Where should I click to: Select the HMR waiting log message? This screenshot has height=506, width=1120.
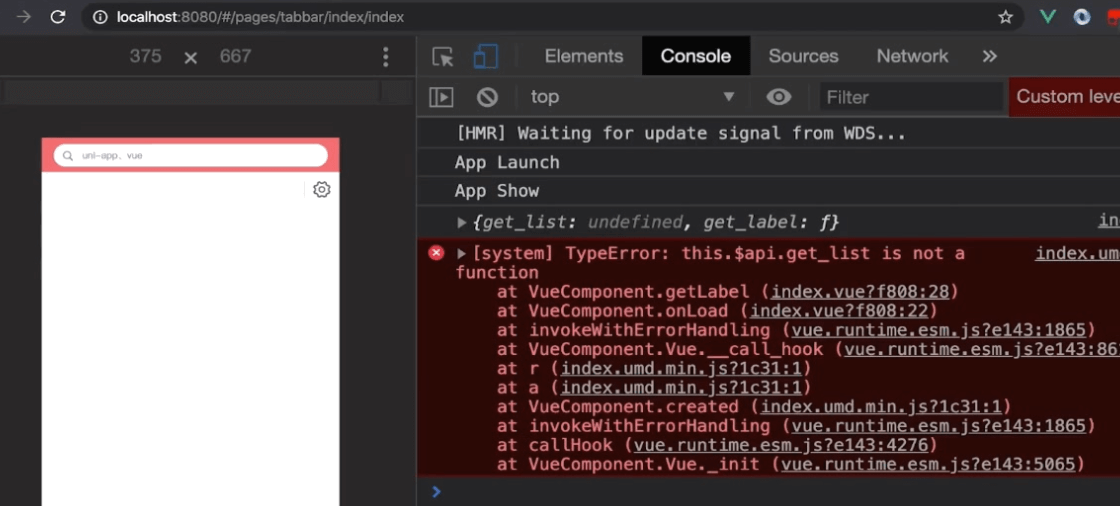681,134
